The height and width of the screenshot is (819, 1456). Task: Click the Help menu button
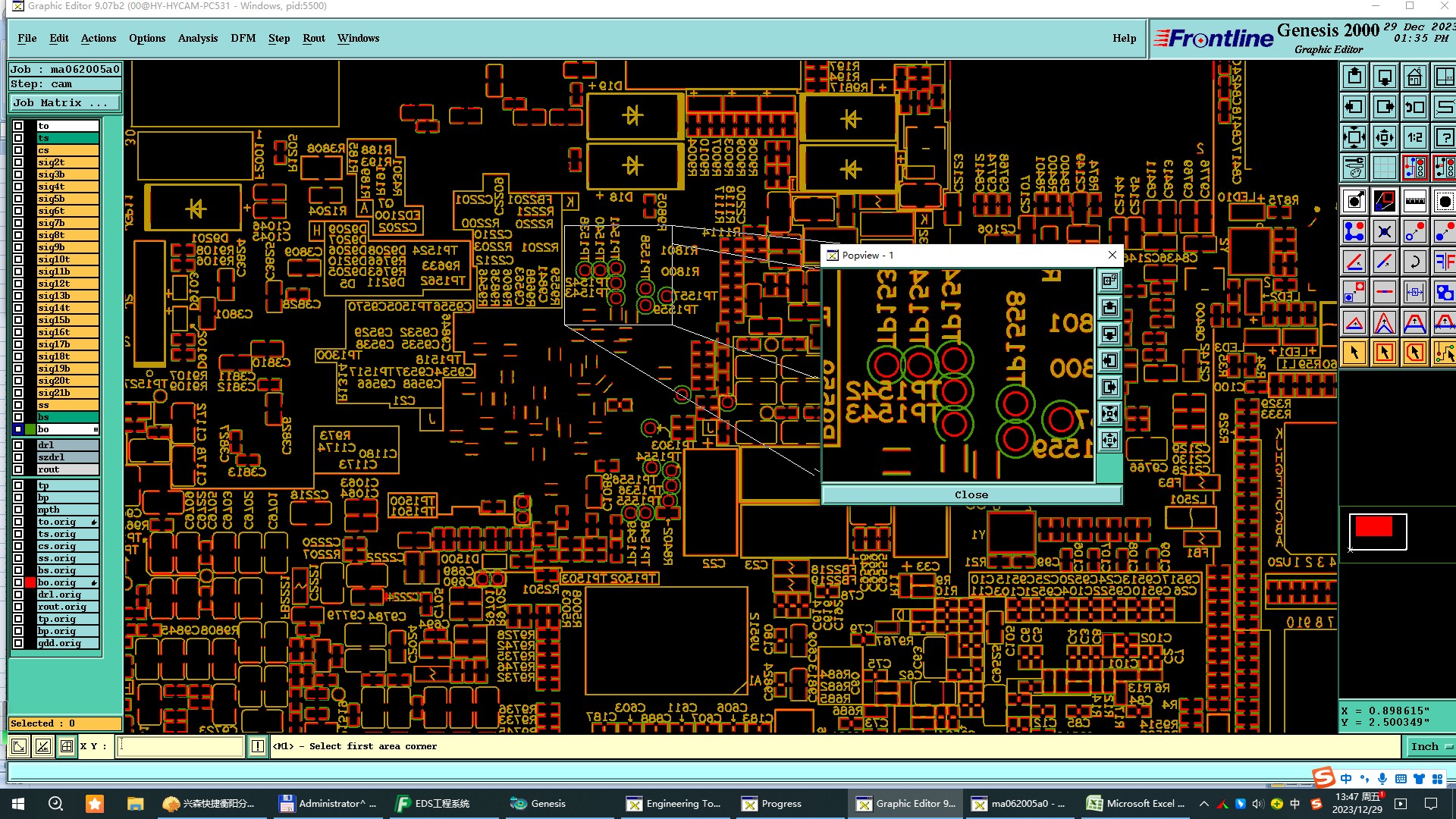click(x=1124, y=38)
